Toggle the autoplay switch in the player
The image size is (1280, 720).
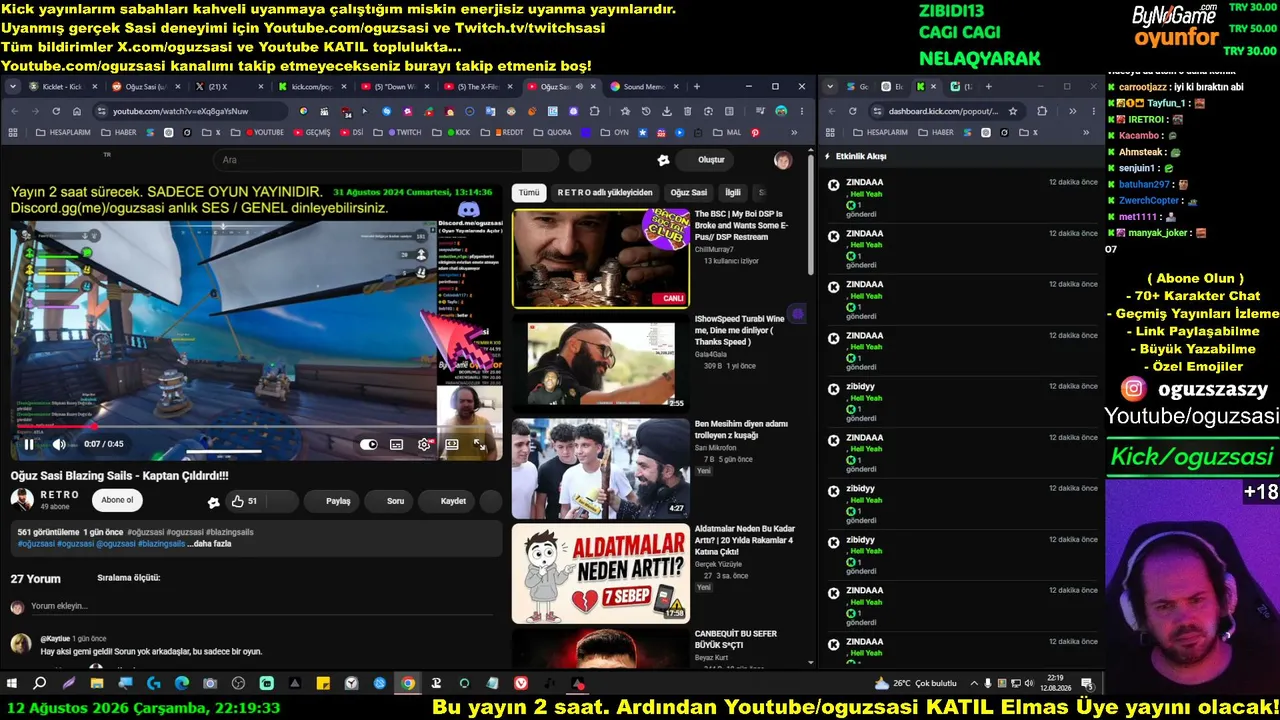(x=369, y=444)
